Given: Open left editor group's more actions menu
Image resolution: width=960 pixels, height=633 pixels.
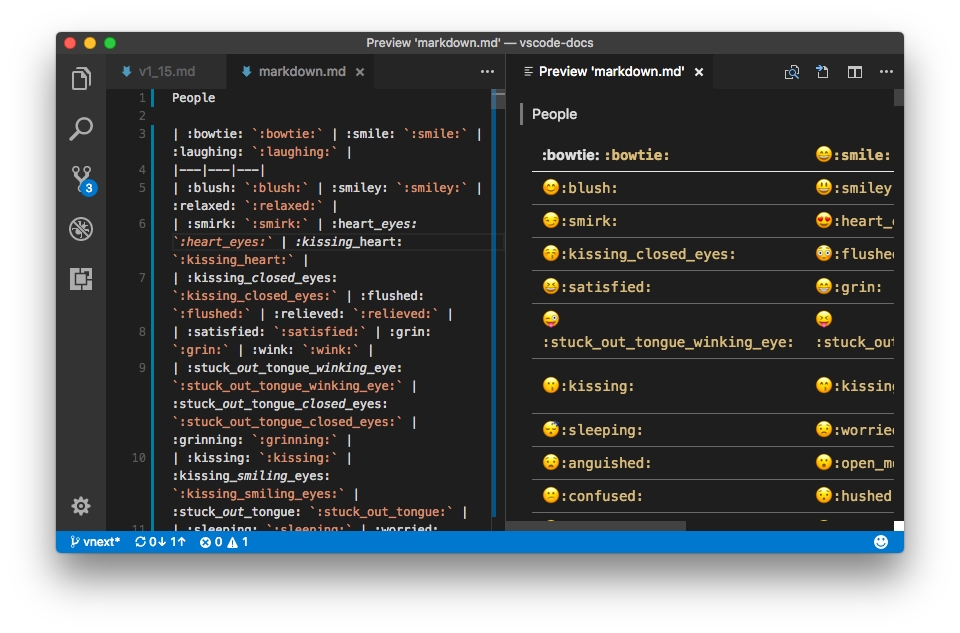Looking at the screenshot, I should pos(487,72).
